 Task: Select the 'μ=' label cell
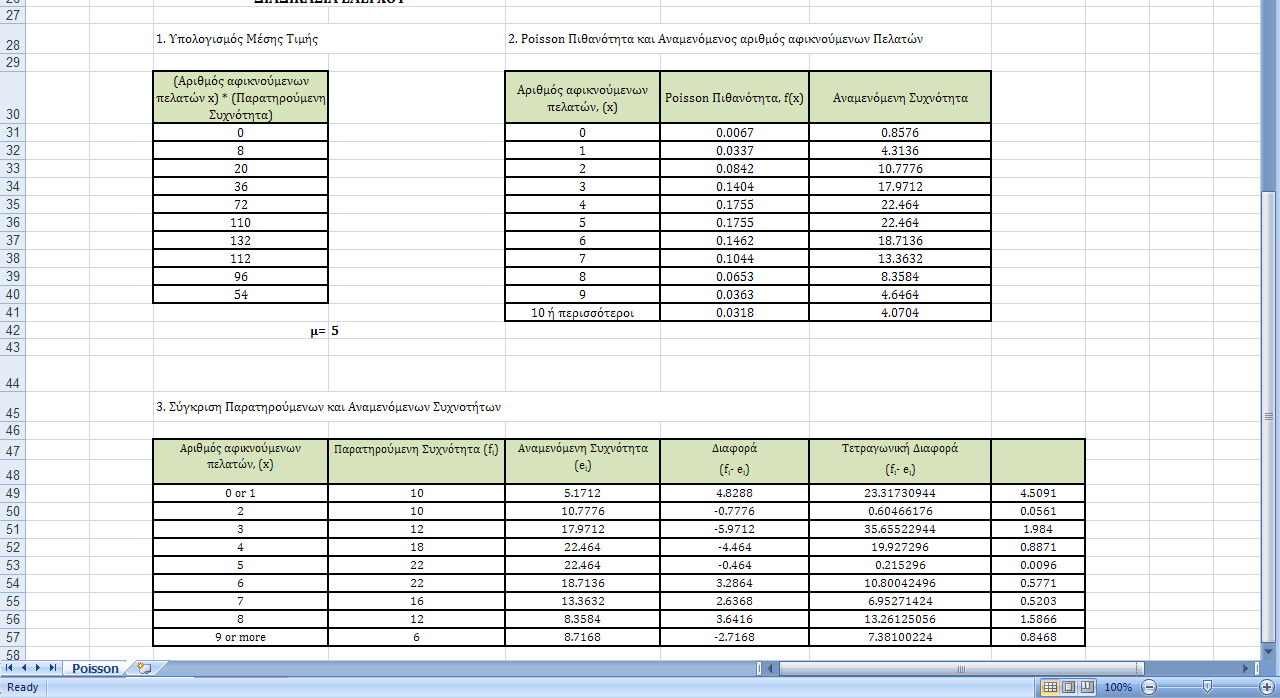coord(240,330)
